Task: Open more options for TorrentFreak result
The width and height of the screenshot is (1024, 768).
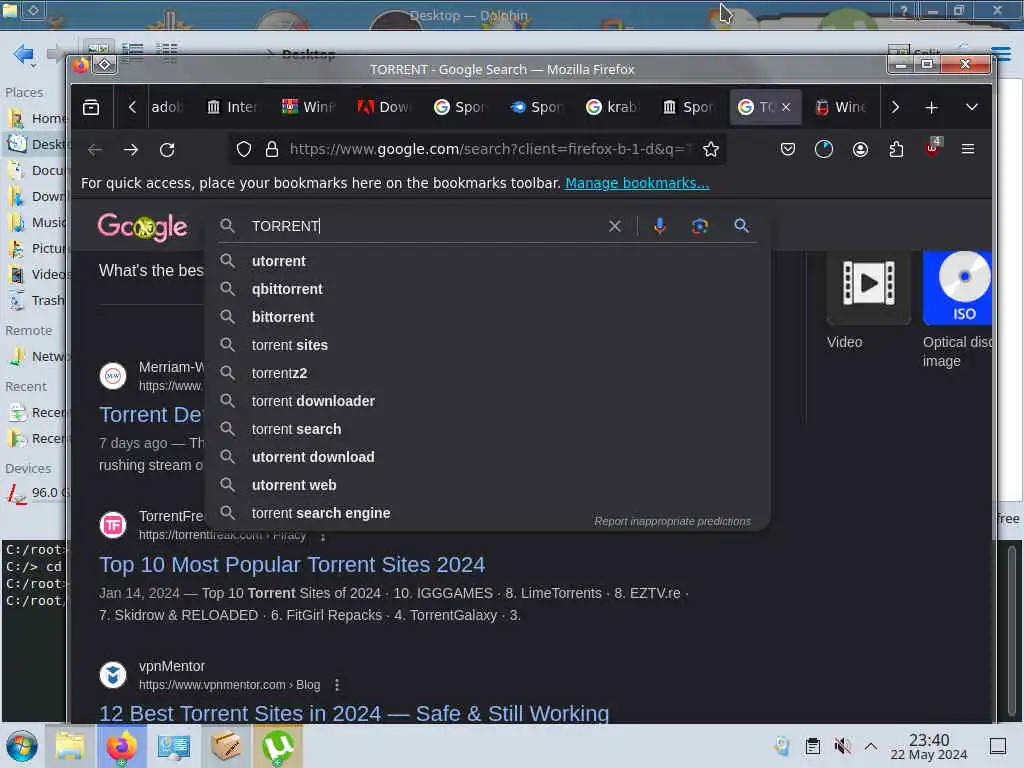Action: 323,537
